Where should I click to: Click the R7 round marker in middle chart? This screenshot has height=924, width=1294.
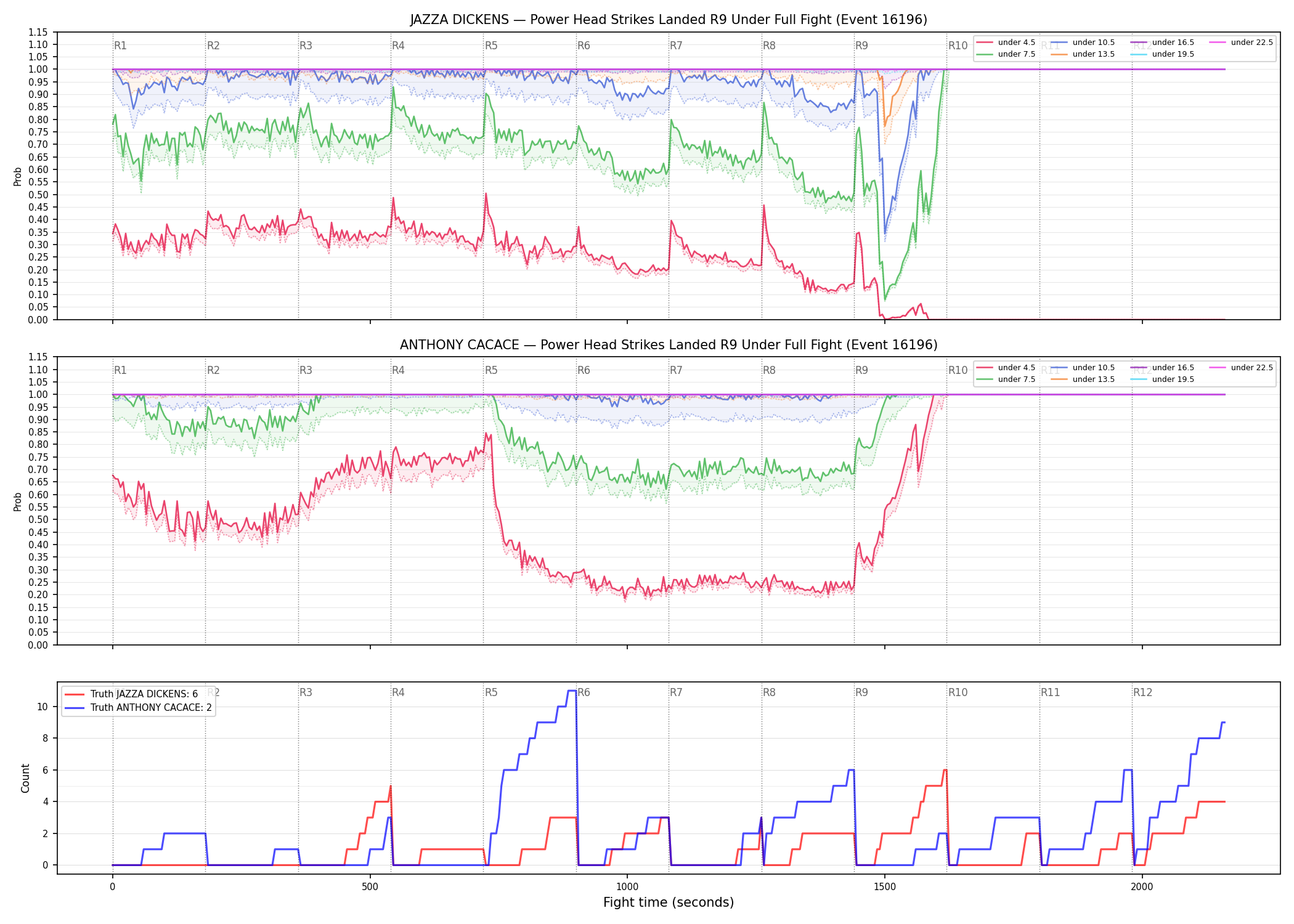point(676,370)
